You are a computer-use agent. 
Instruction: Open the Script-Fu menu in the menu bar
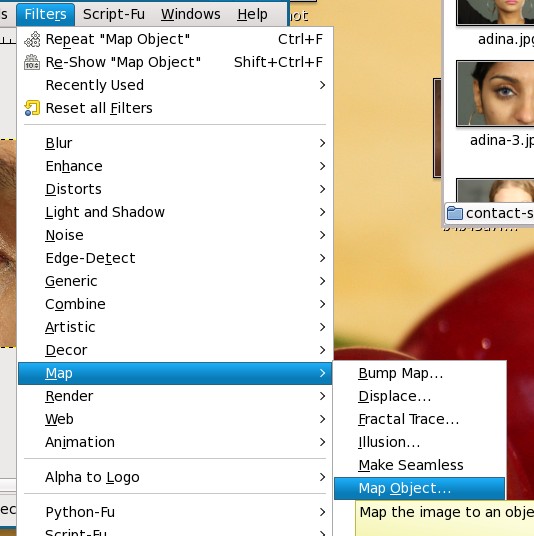point(114,14)
